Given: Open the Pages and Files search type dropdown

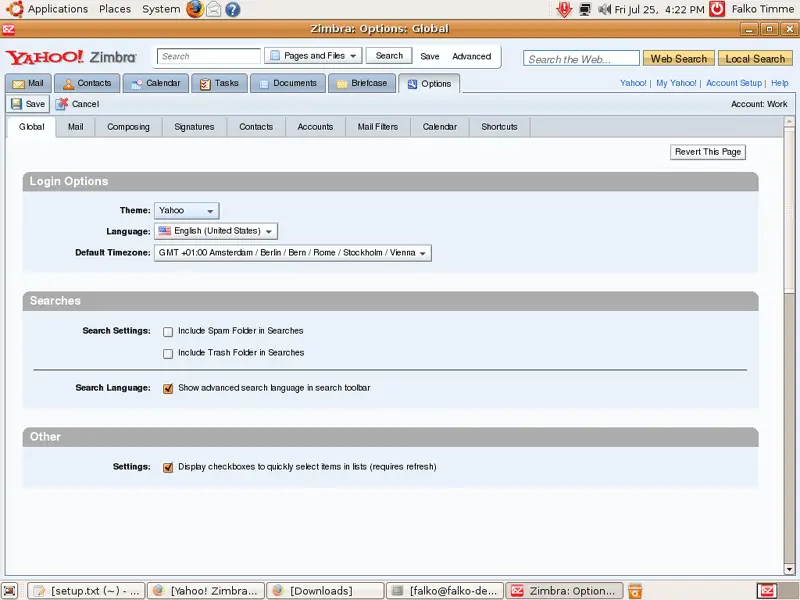Looking at the screenshot, I should pos(313,56).
